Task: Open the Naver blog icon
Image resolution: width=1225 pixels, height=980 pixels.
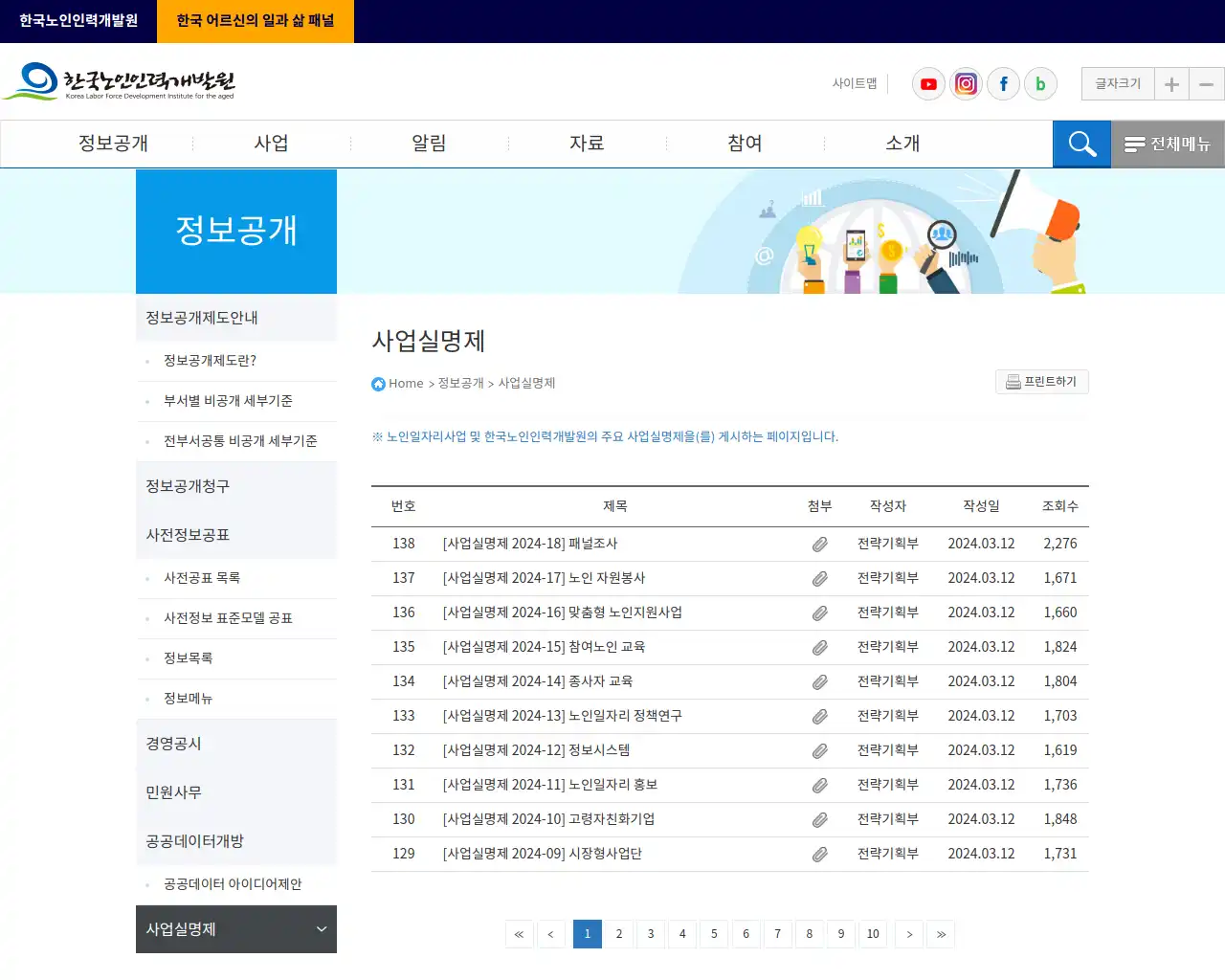Action: (x=1040, y=84)
